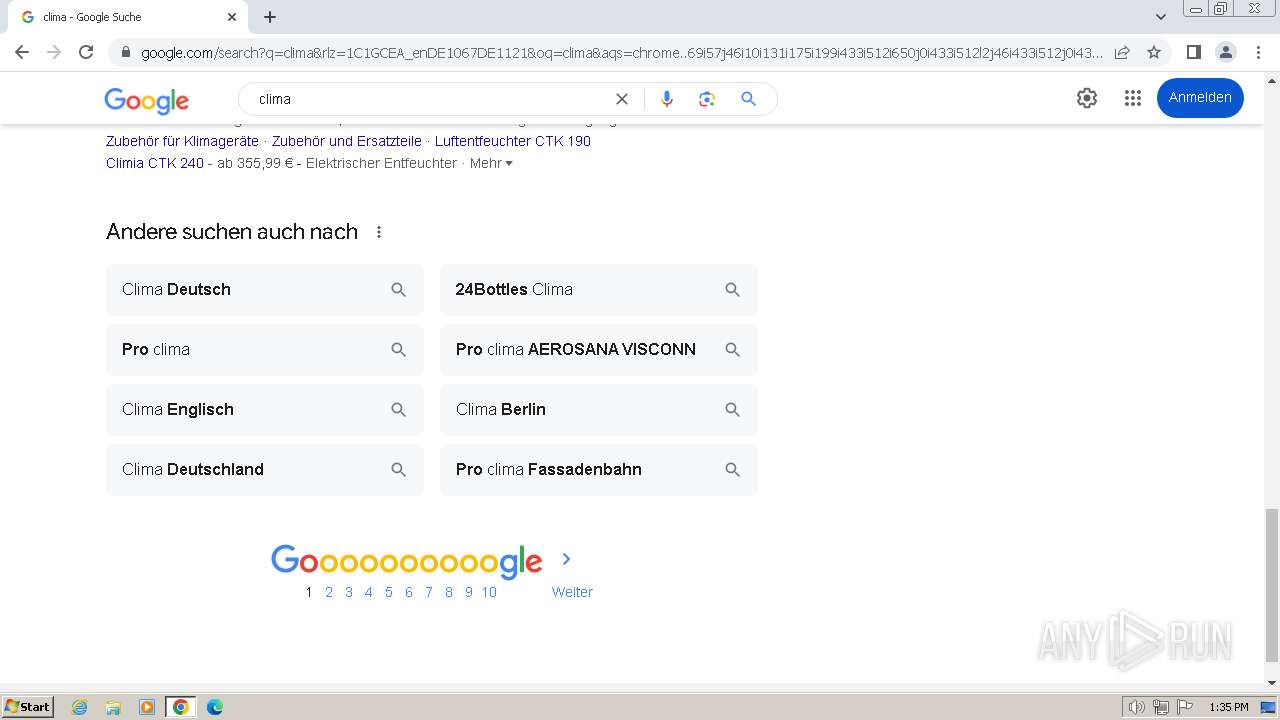Go to results page 2
1280x720 pixels.
tap(329, 592)
